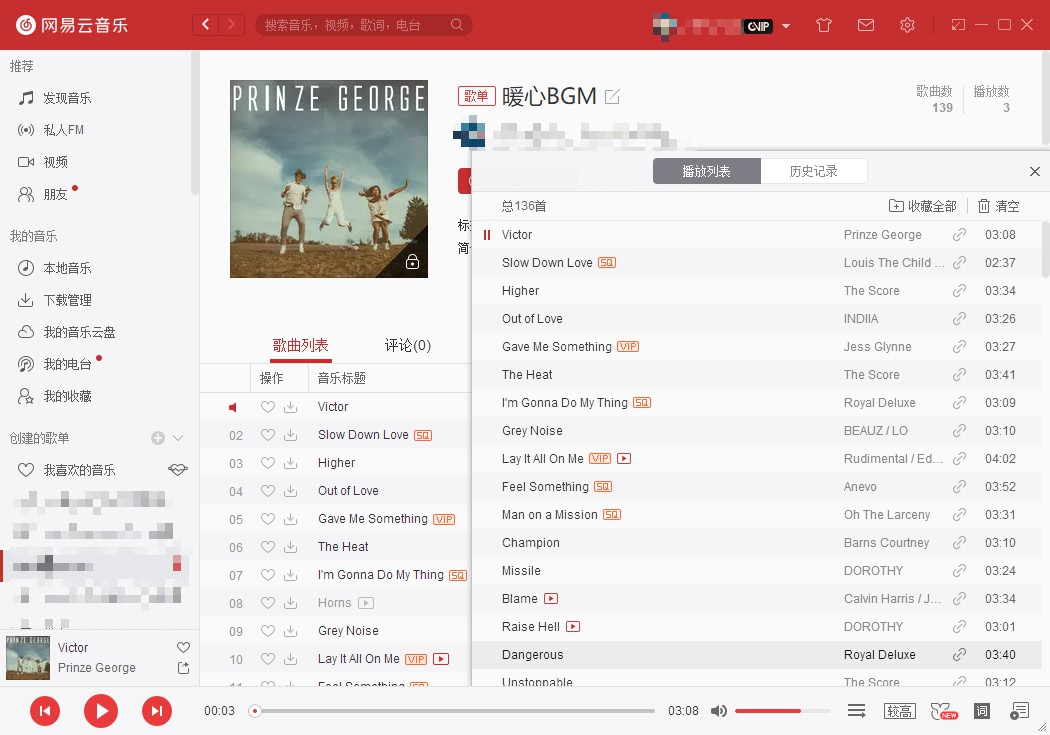
Task: Open source link for Slow Down Love in queue
Action: (x=959, y=262)
